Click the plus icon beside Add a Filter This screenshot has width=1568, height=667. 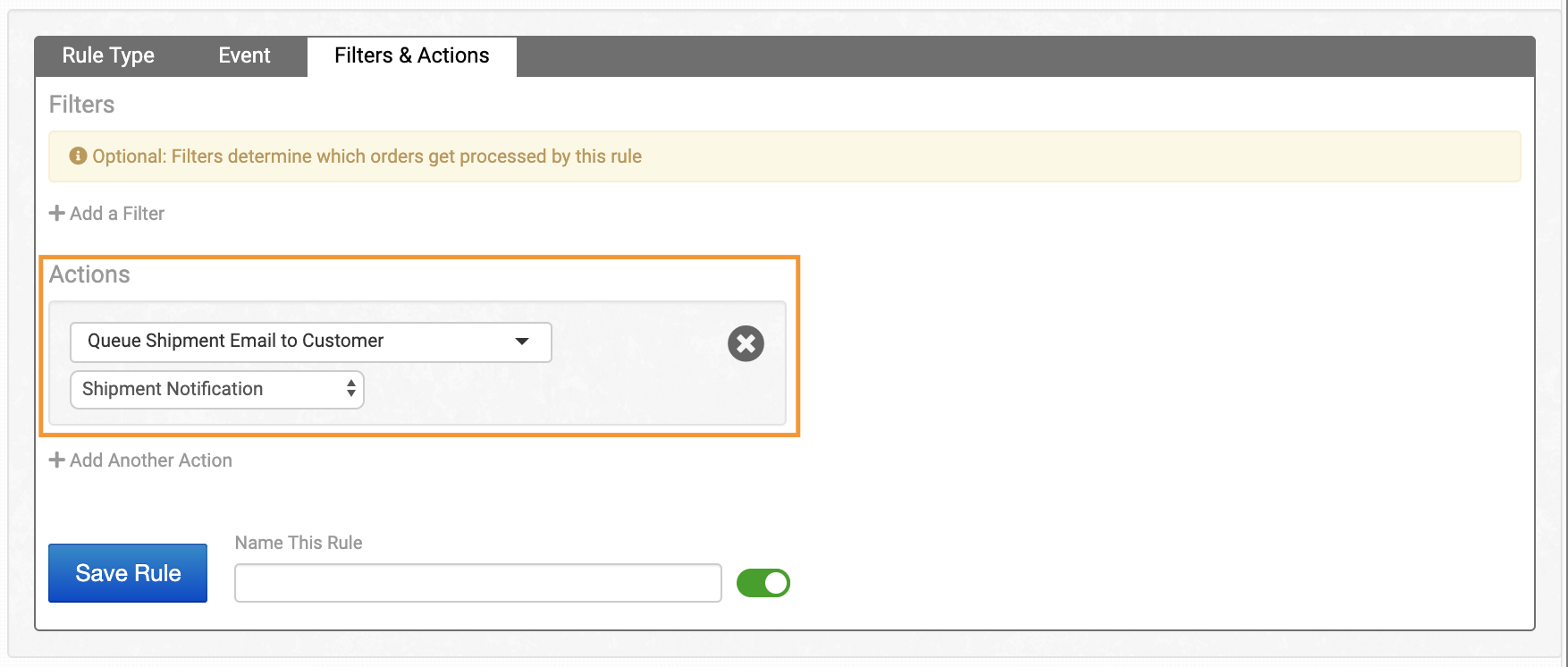(x=56, y=213)
